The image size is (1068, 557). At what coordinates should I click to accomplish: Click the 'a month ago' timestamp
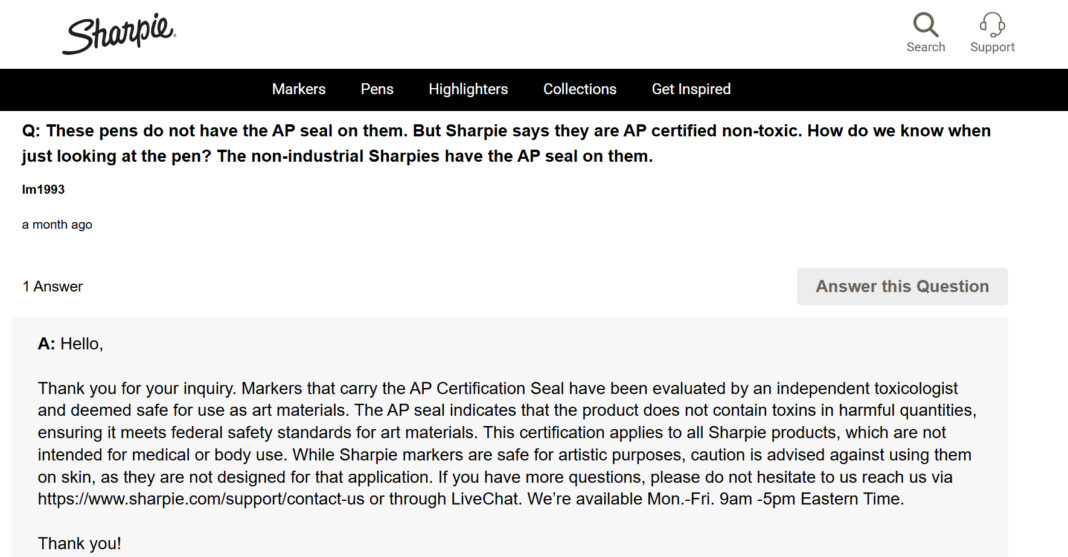click(57, 225)
